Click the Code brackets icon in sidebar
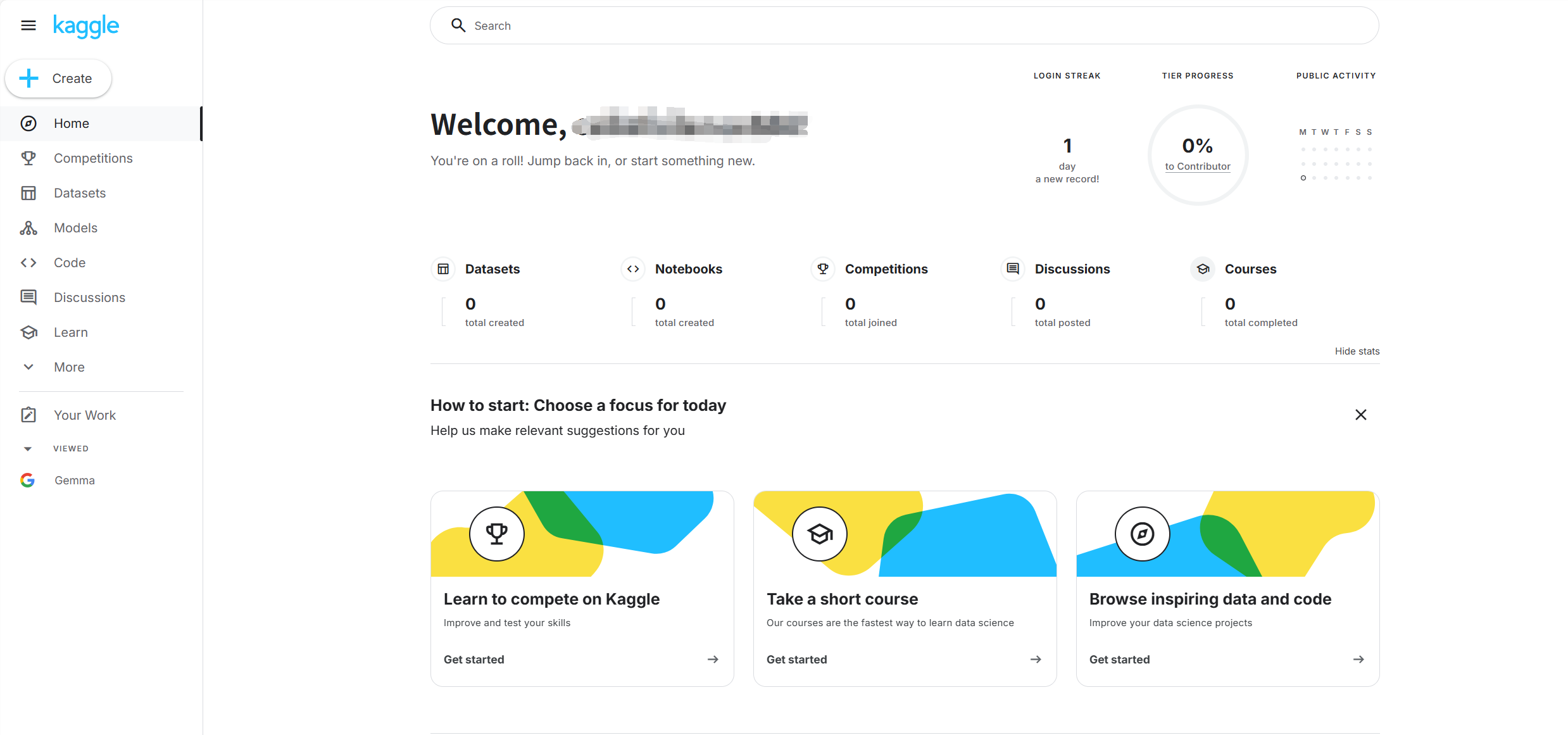This screenshot has height=735, width=1568. [x=28, y=263]
